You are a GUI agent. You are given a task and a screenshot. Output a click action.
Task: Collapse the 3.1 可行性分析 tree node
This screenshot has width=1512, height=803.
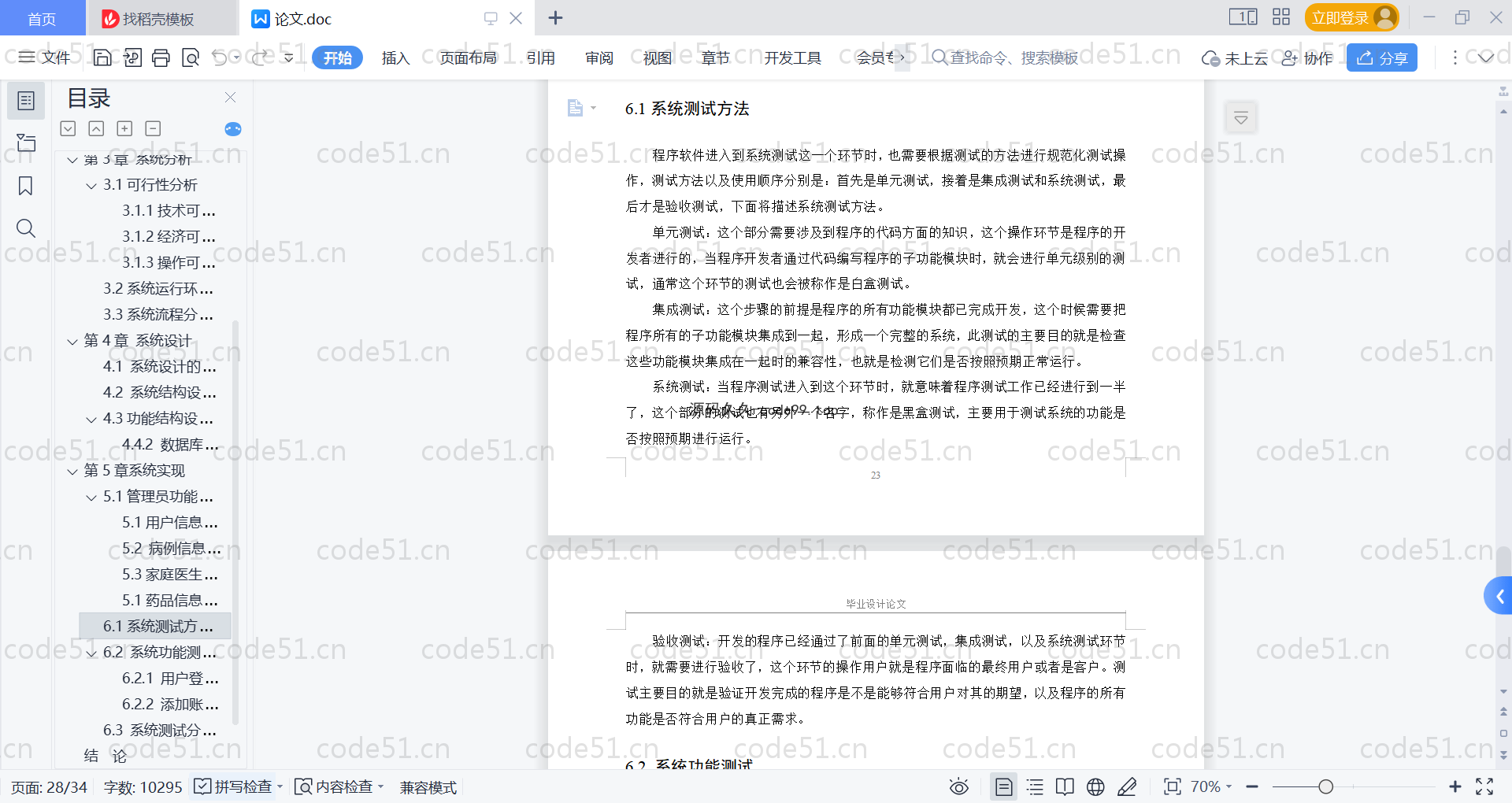tap(91, 186)
